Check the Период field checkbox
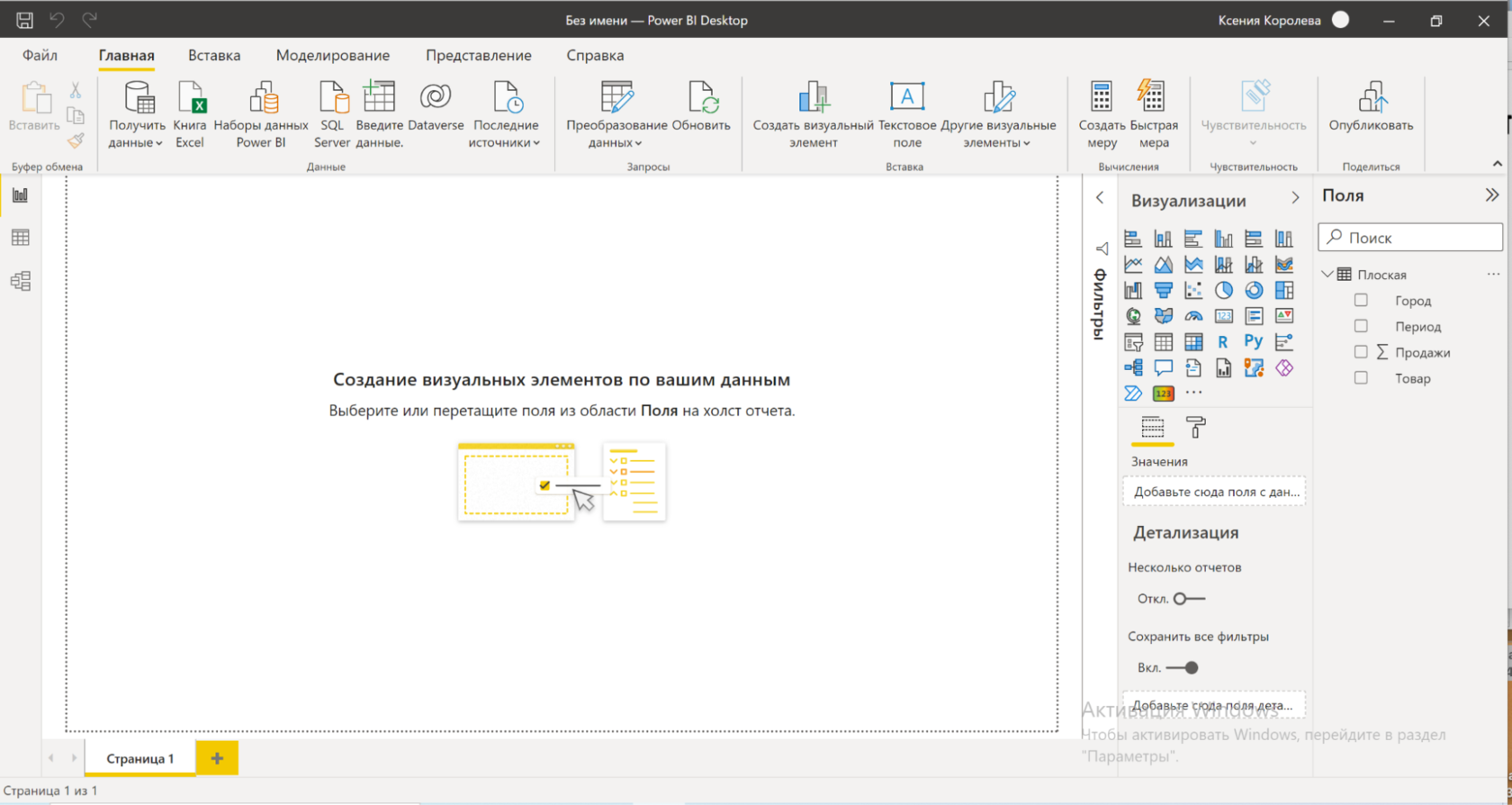Viewport: 1512px width, 805px height. click(x=1361, y=326)
